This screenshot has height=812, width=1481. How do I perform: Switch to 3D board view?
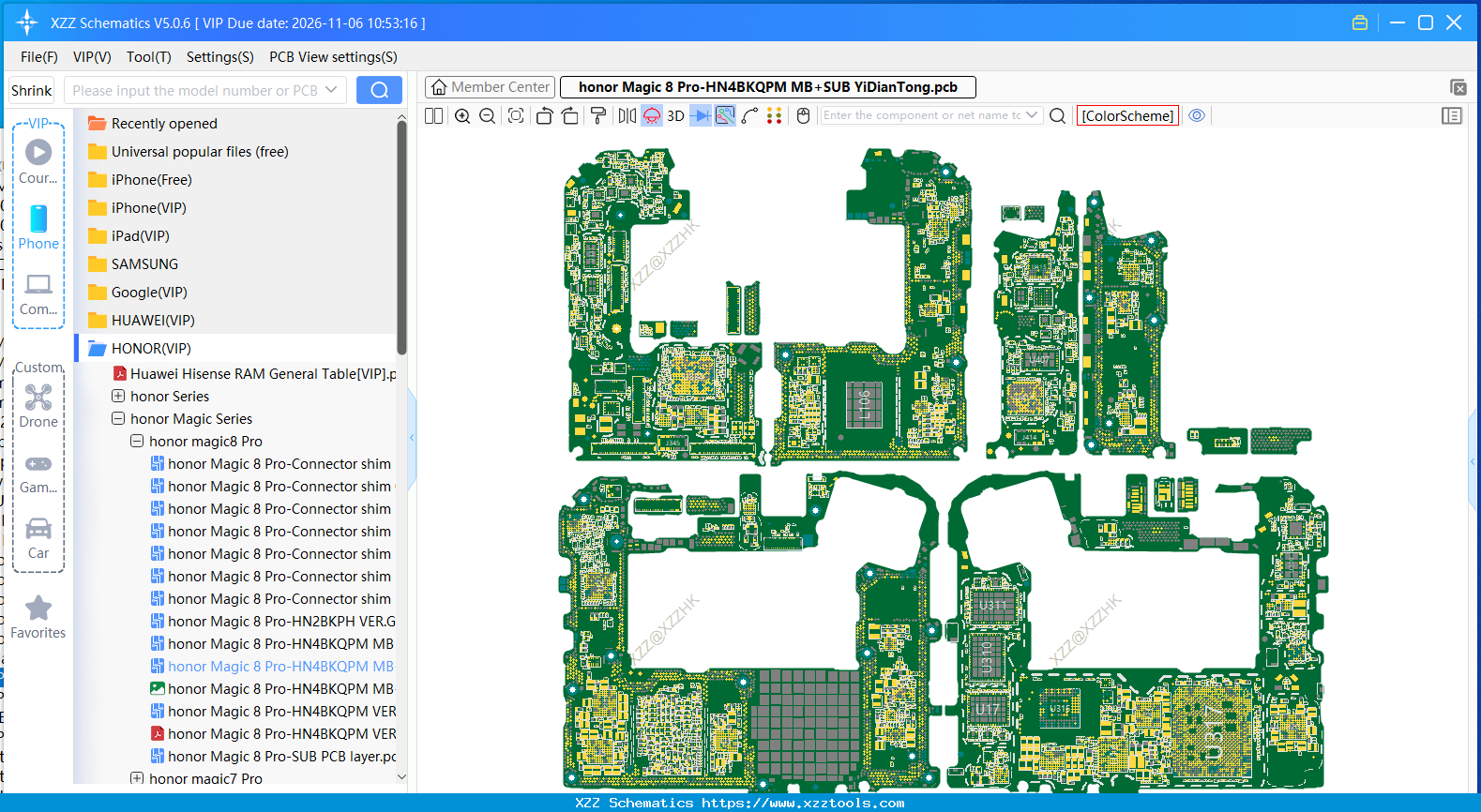click(x=675, y=116)
